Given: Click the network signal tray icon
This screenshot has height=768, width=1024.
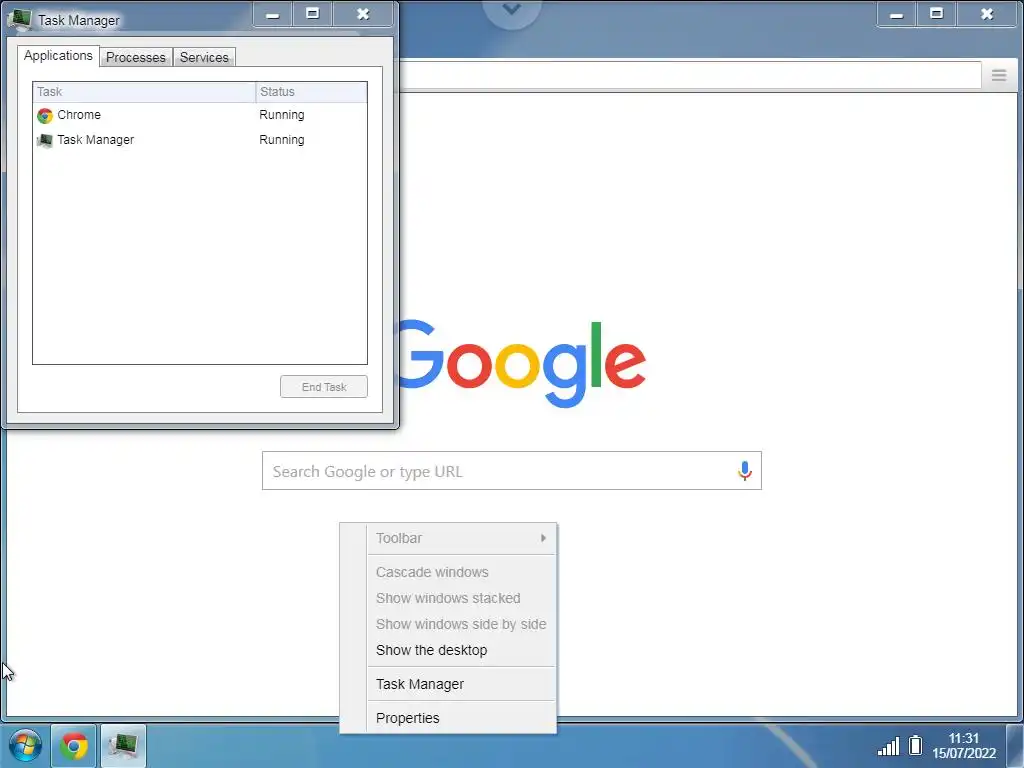Looking at the screenshot, I should click(x=888, y=746).
